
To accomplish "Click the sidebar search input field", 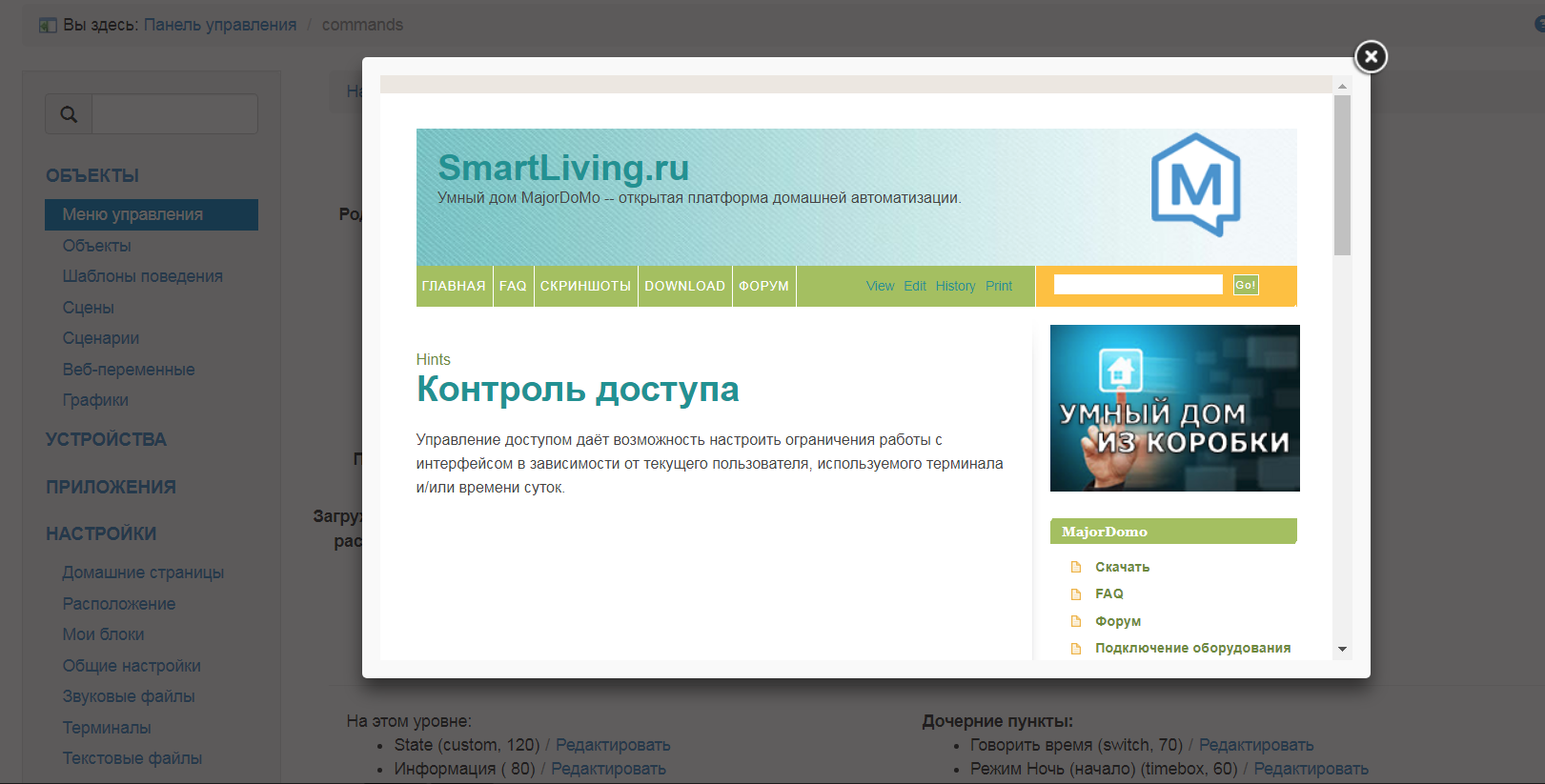I will click(174, 114).
